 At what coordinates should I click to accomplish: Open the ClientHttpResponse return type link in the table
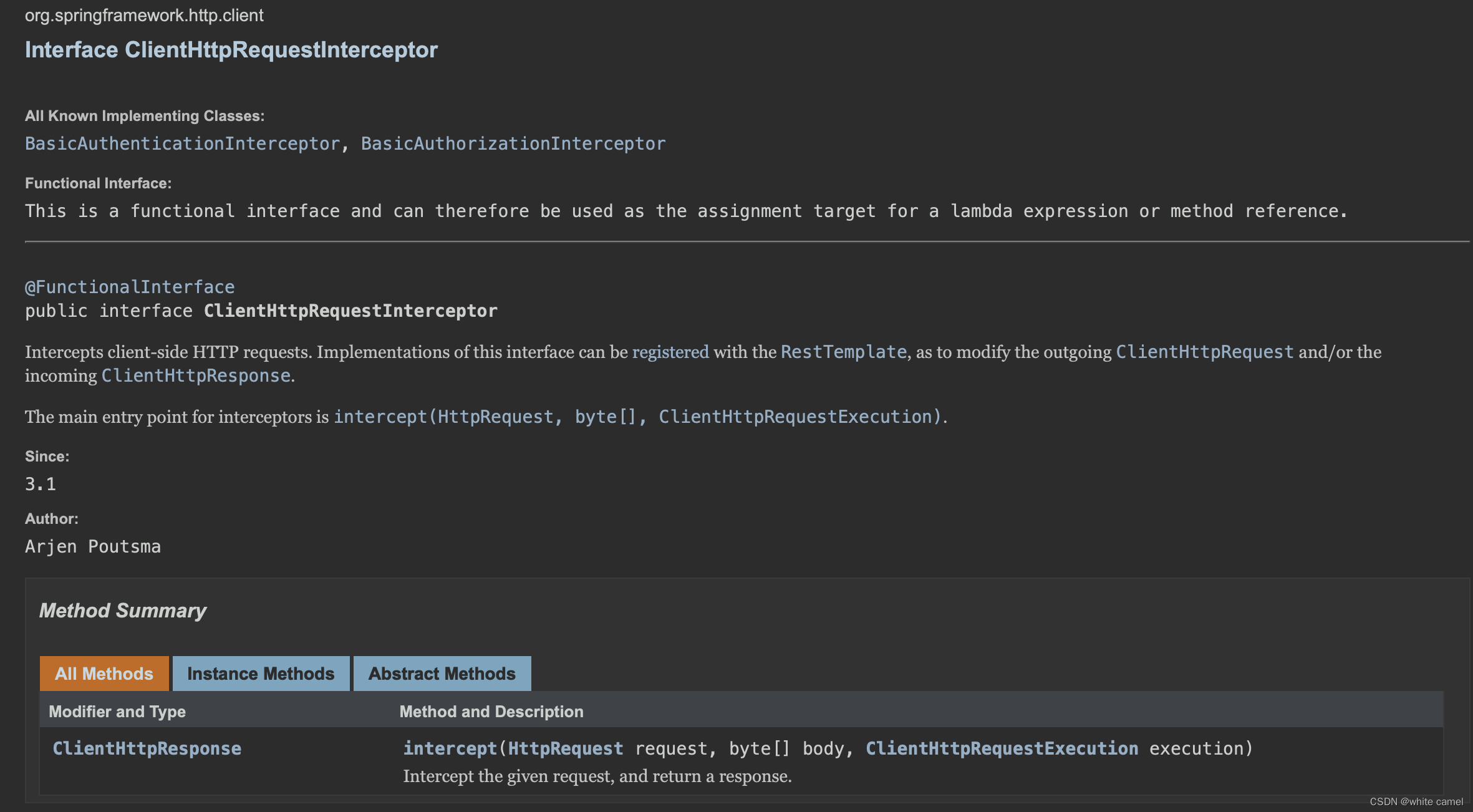(x=147, y=748)
